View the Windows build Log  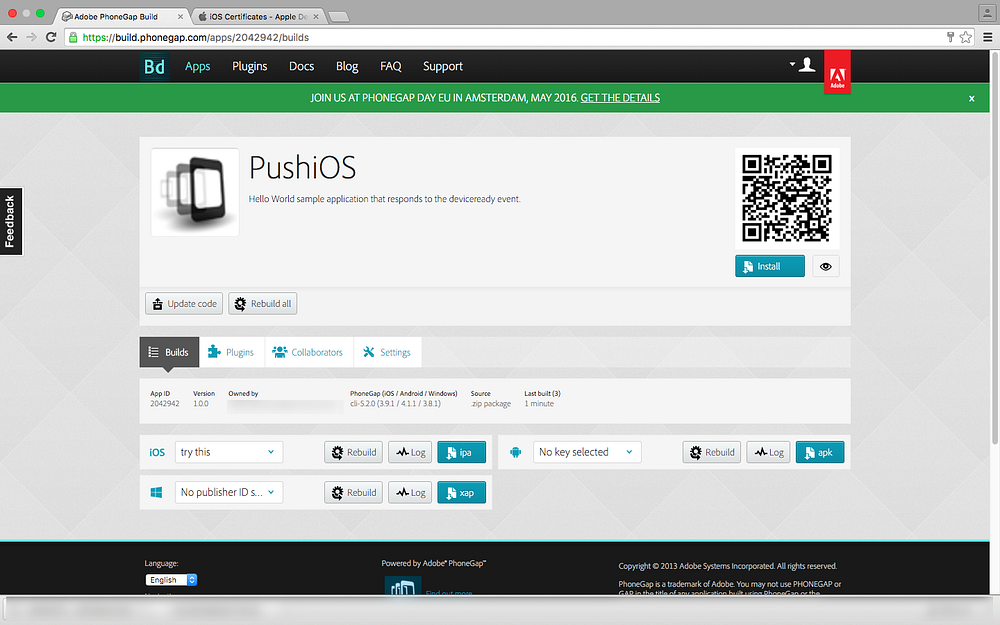click(x=410, y=492)
